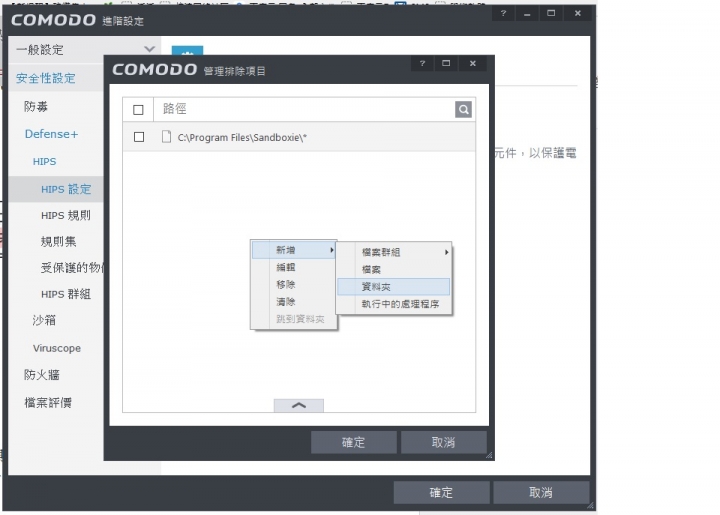Click 確定 in the 管理排除項目 dialog
720x515 pixels.
point(354,442)
